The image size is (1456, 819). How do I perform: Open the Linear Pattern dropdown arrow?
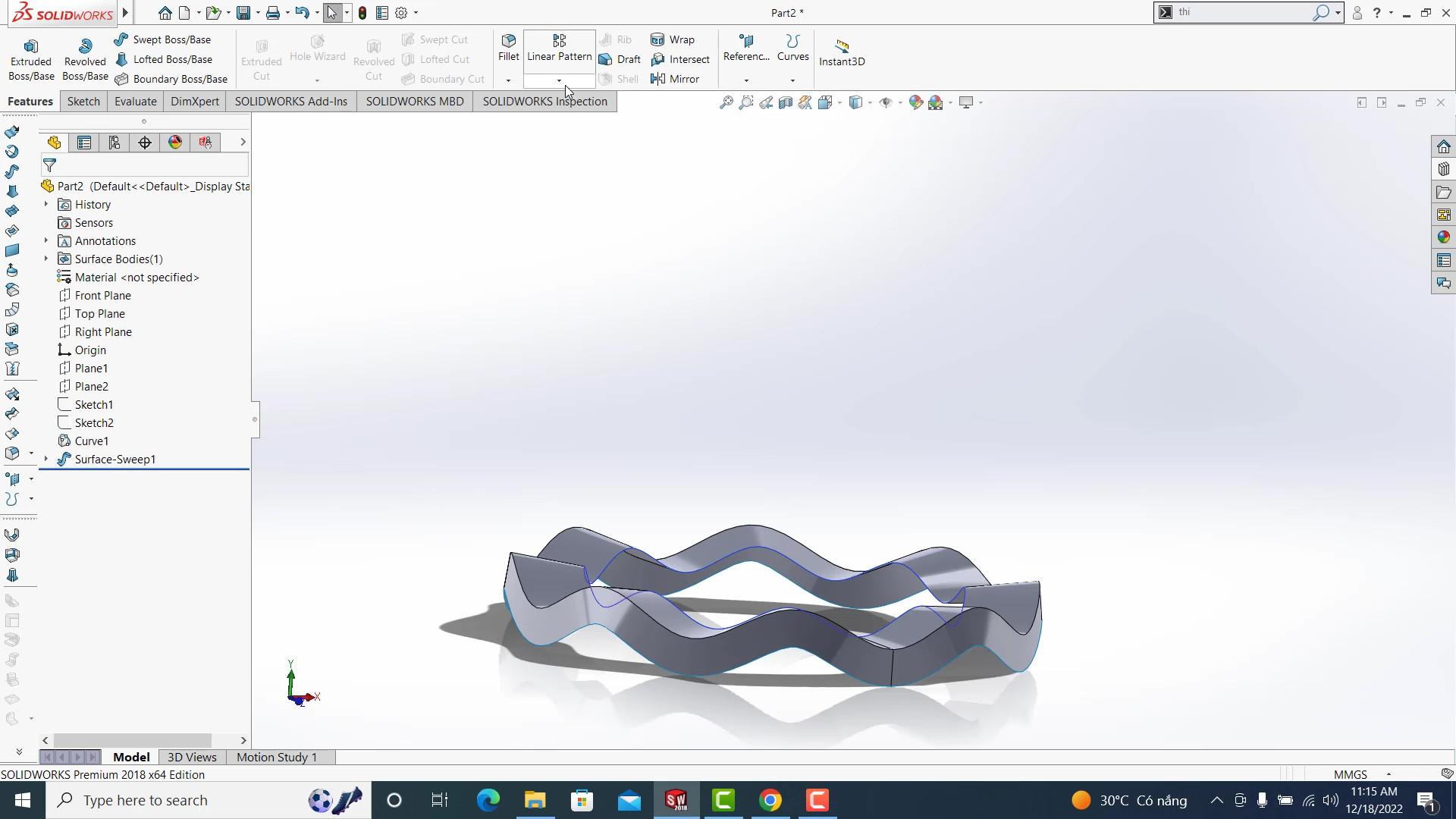pyautogui.click(x=559, y=80)
